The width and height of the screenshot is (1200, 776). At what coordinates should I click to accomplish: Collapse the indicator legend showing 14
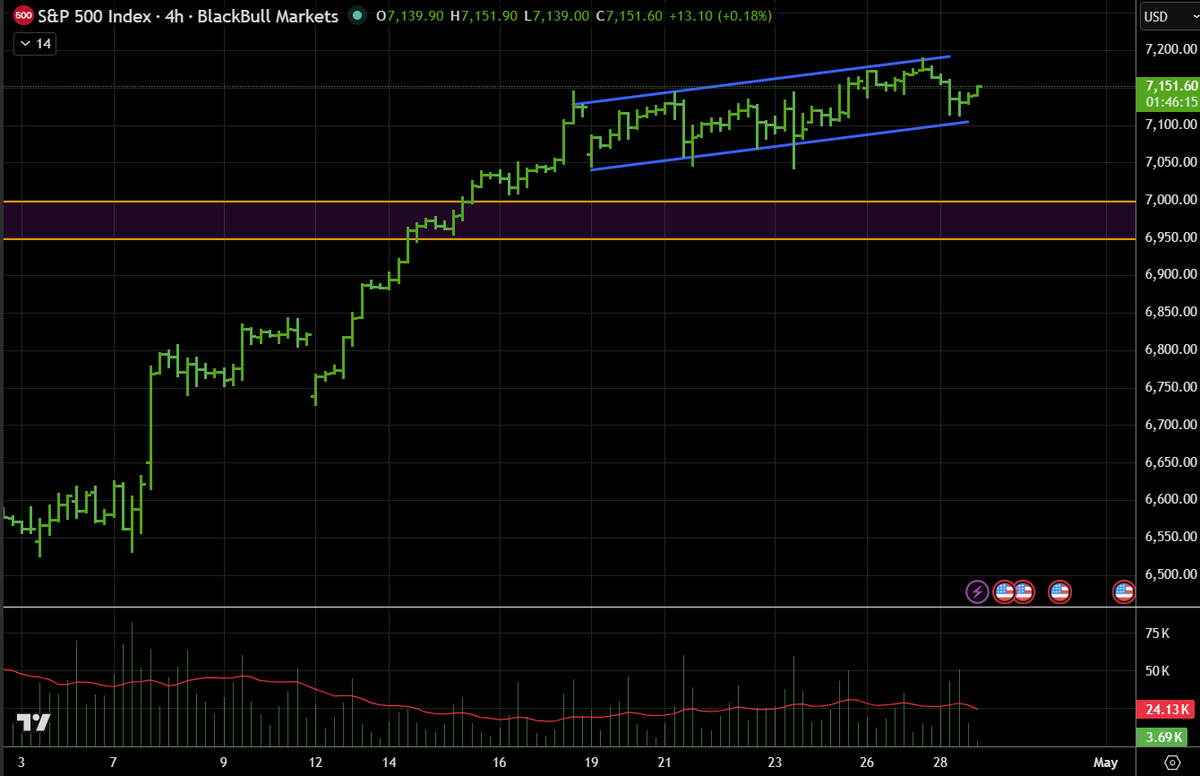35,44
